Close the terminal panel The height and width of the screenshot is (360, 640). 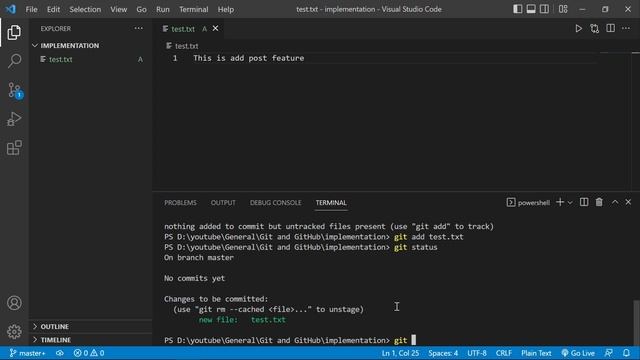[628, 202]
